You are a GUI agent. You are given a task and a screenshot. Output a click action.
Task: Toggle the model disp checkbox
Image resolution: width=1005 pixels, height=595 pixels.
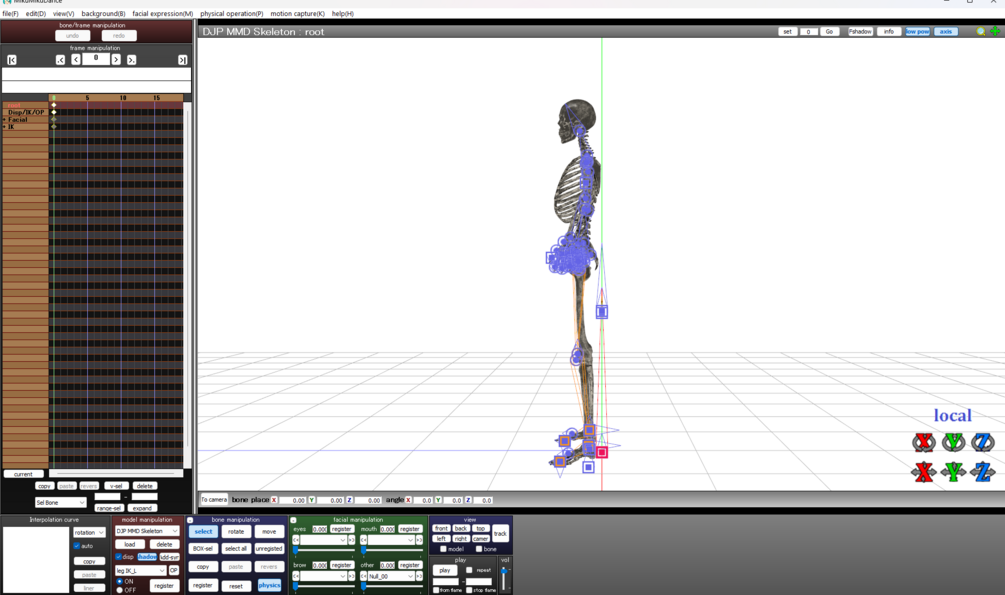point(119,557)
